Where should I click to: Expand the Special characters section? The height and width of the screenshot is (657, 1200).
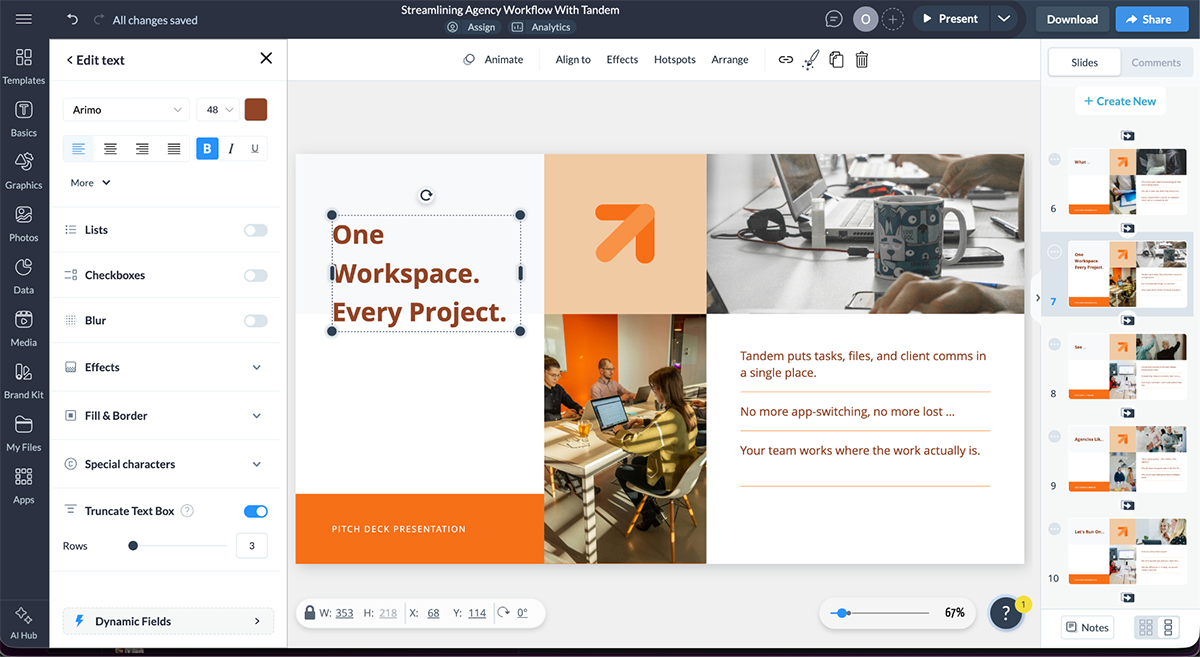point(165,464)
